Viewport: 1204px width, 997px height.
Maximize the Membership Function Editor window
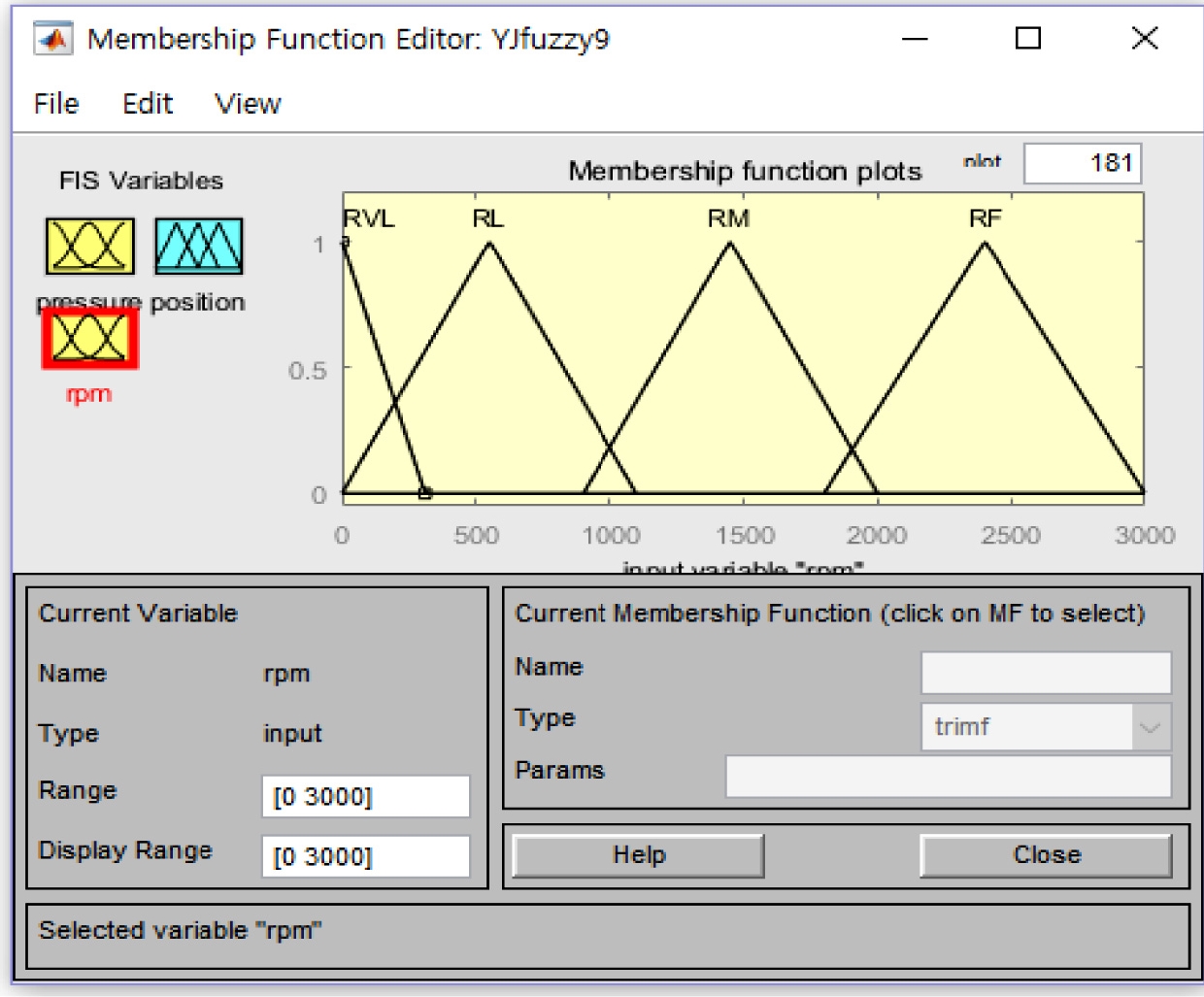click(1027, 39)
